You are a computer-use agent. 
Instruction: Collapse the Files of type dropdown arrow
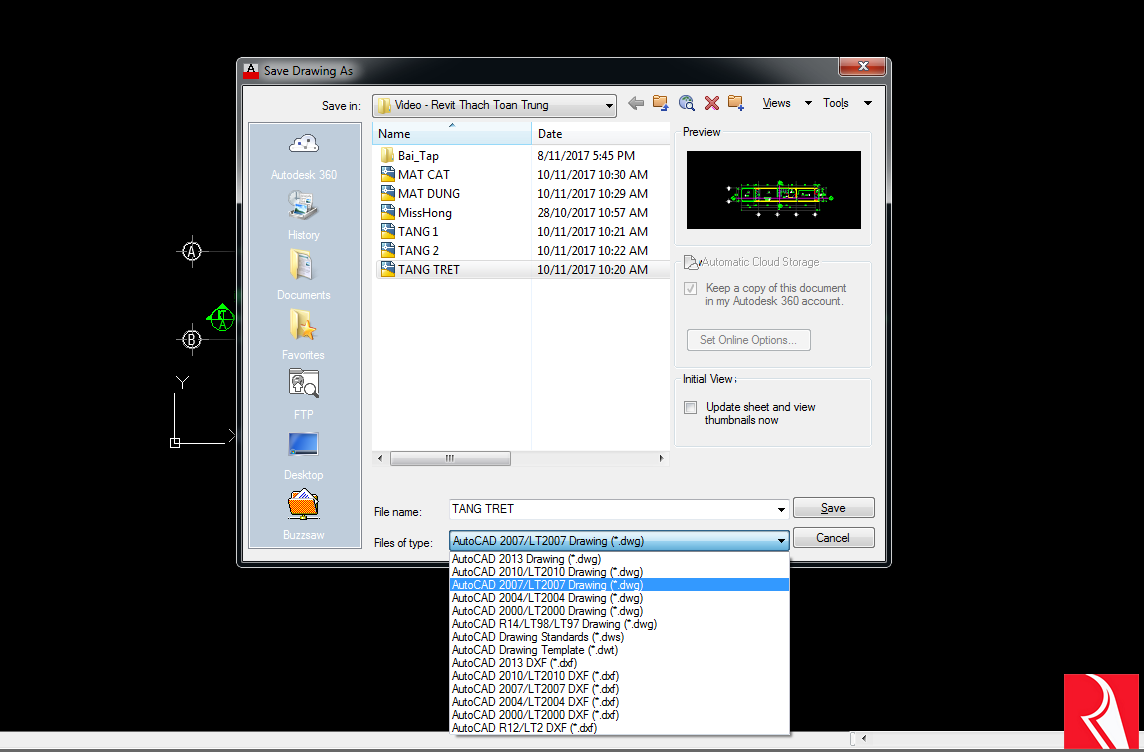(781, 541)
